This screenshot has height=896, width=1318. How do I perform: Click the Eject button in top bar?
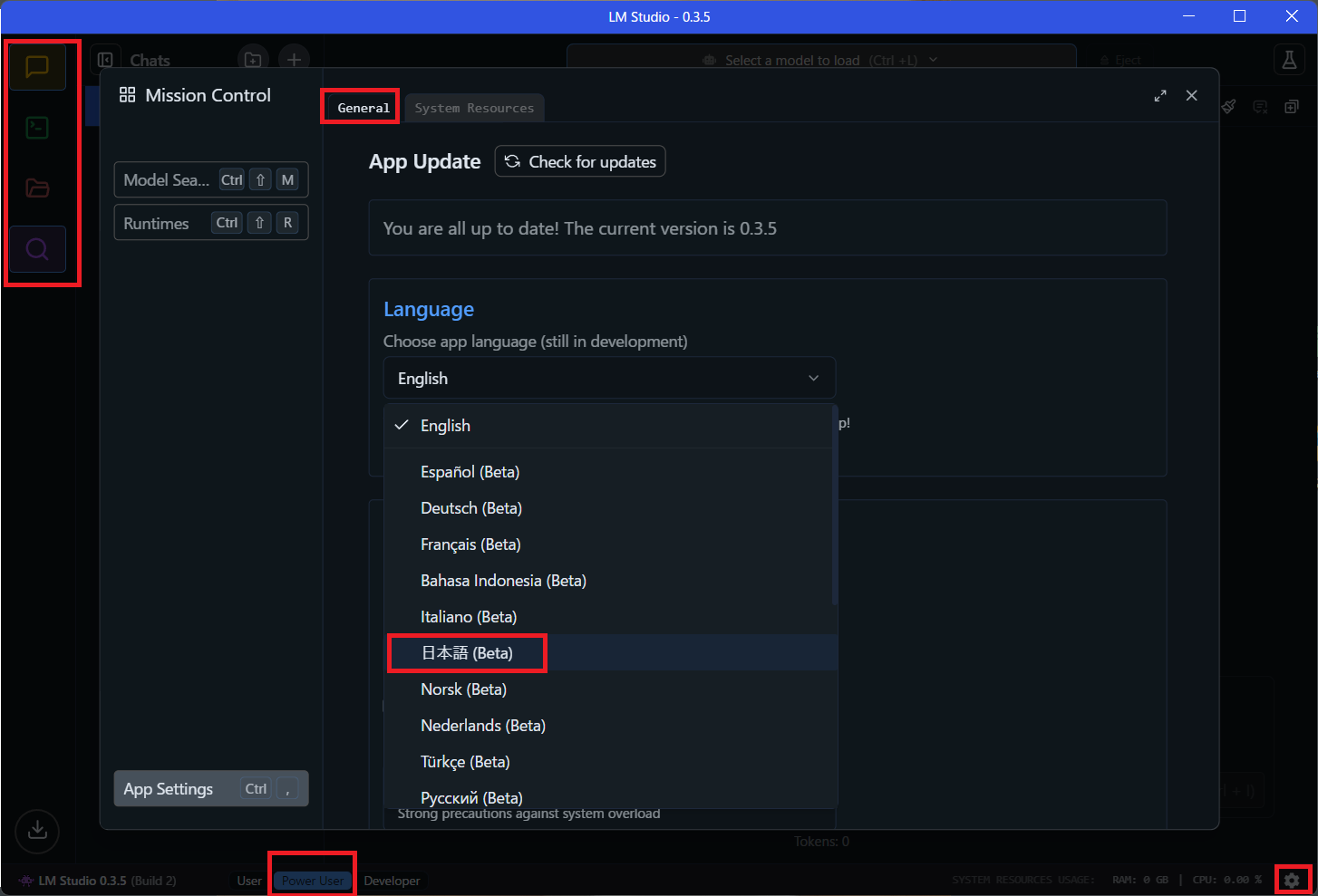[x=1121, y=60]
